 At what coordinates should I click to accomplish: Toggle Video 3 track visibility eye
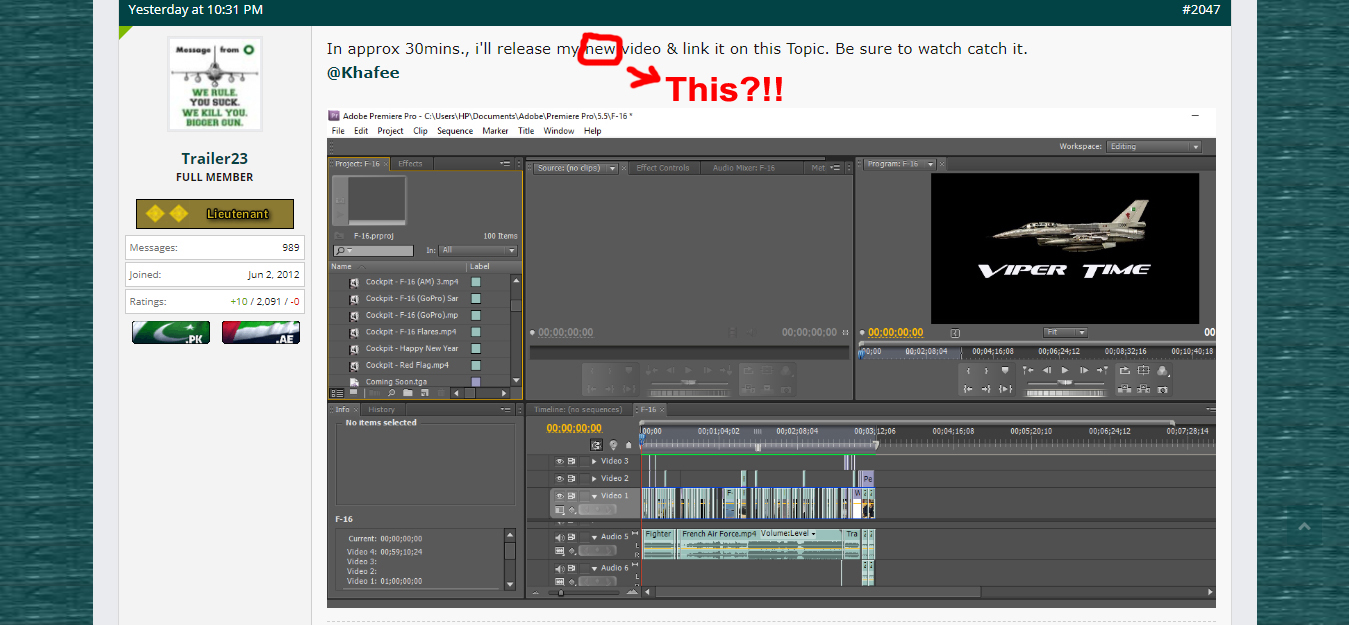pos(560,461)
